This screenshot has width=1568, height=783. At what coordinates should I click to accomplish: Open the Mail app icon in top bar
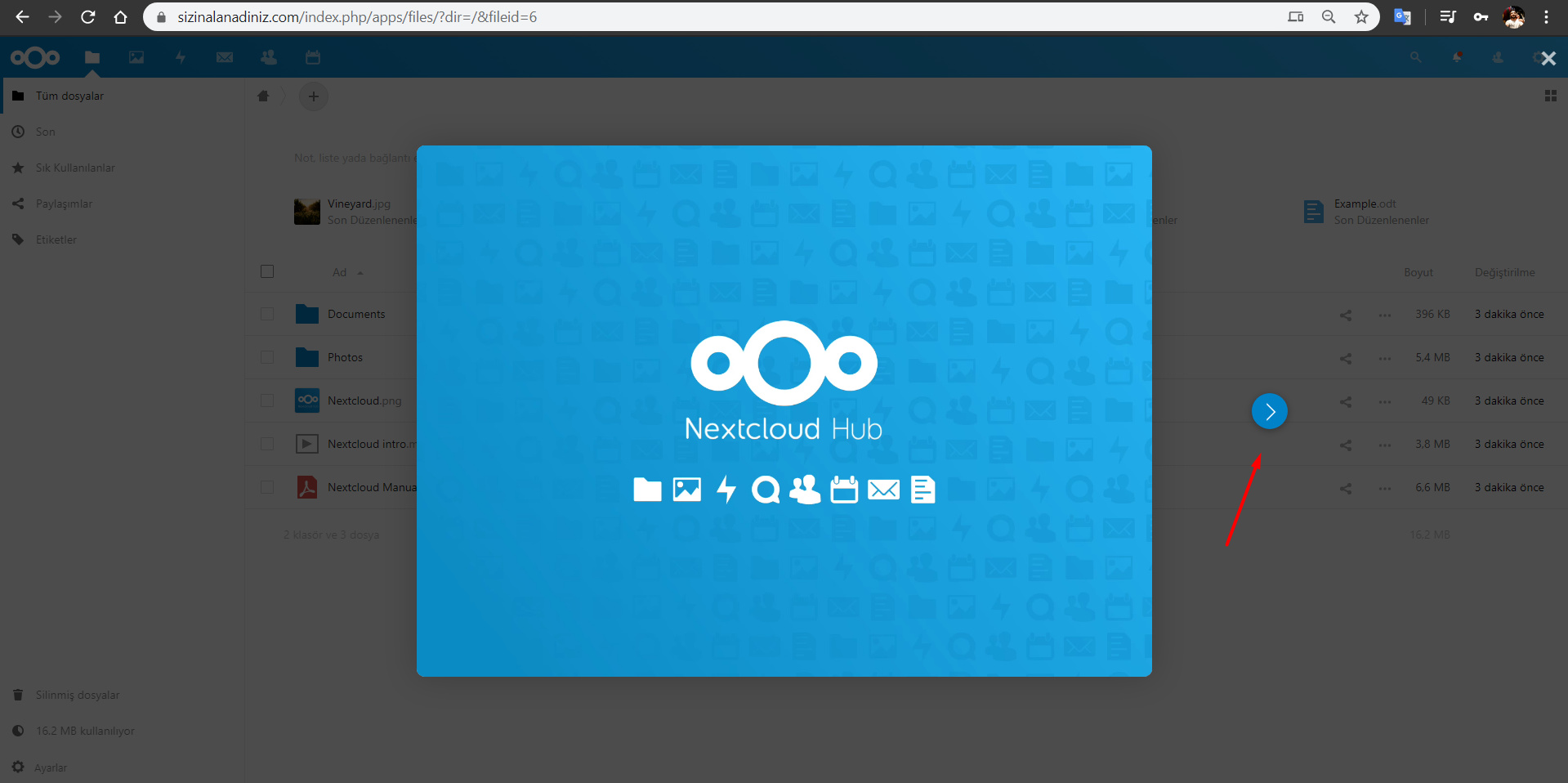tap(225, 57)
